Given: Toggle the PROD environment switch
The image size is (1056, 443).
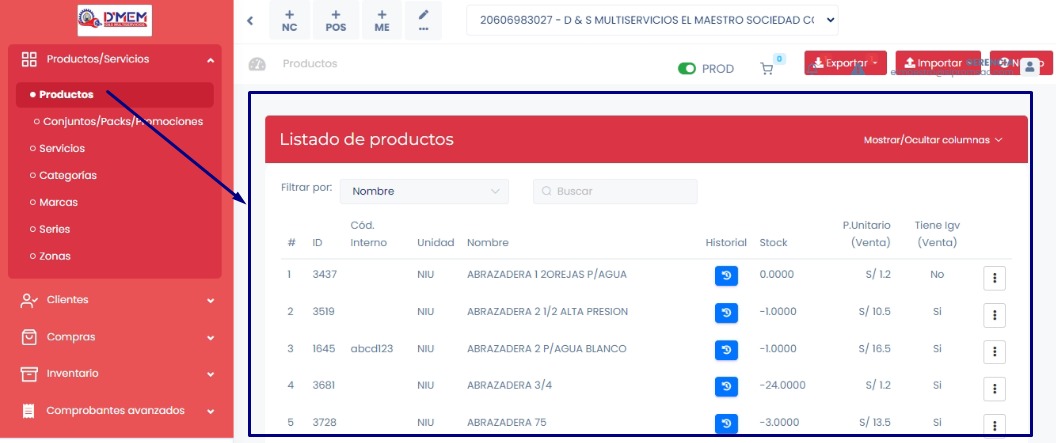Looking at the screenshot, I should [687, 69].
